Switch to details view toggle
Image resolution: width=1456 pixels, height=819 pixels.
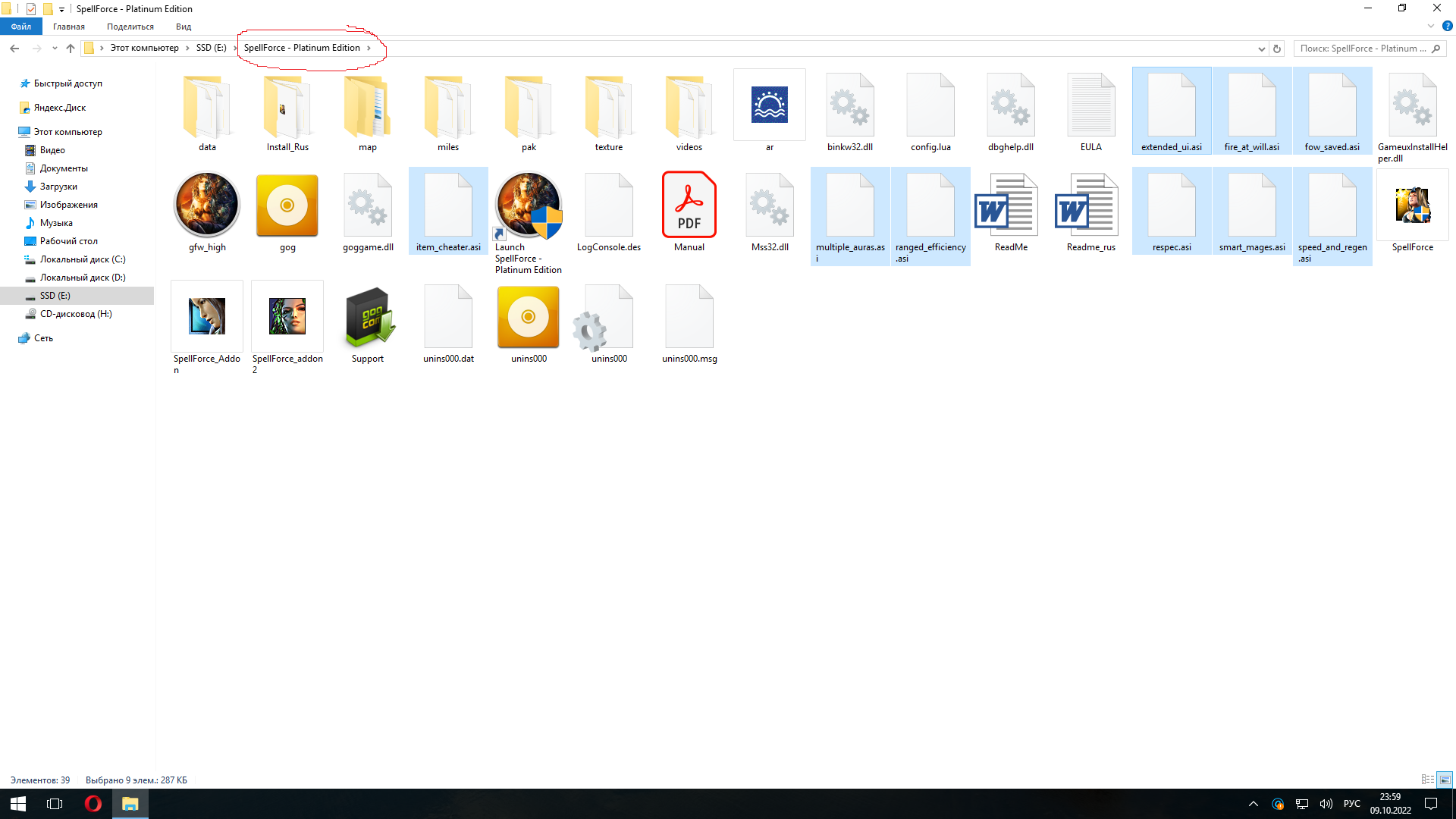tap(1428, 780)
